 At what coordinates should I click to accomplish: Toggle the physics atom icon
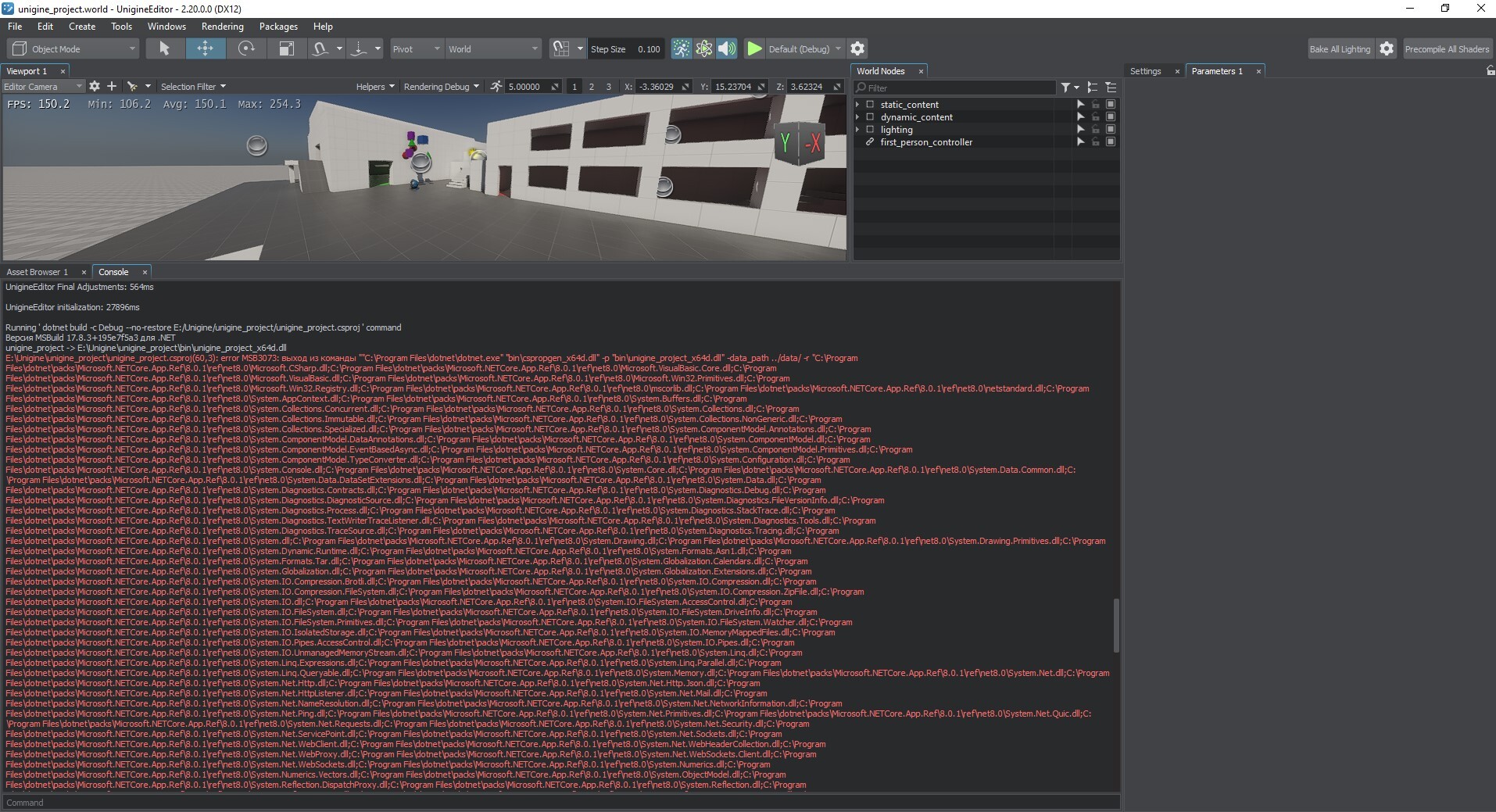704,48
